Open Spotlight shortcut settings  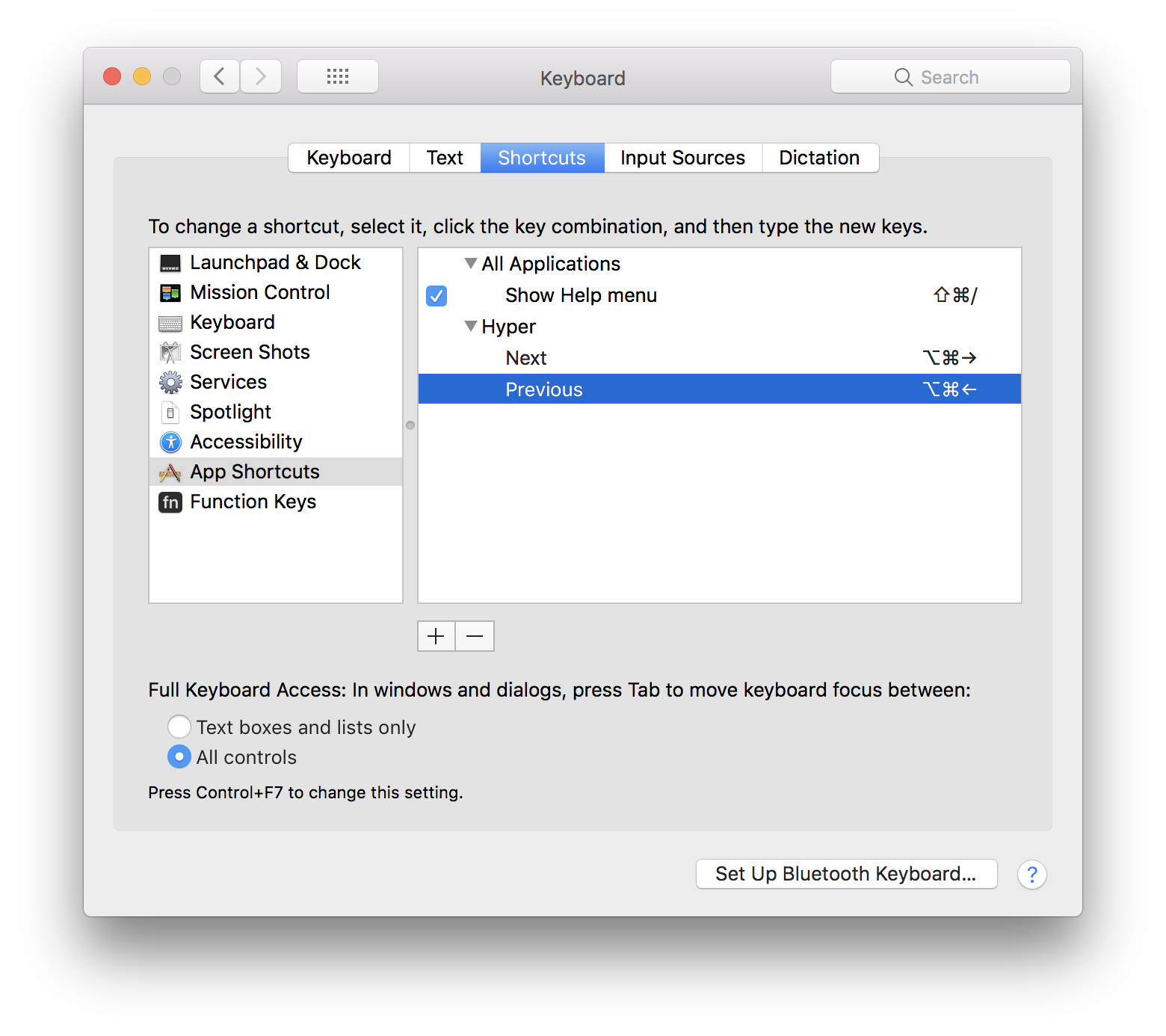tap(230, 412)
